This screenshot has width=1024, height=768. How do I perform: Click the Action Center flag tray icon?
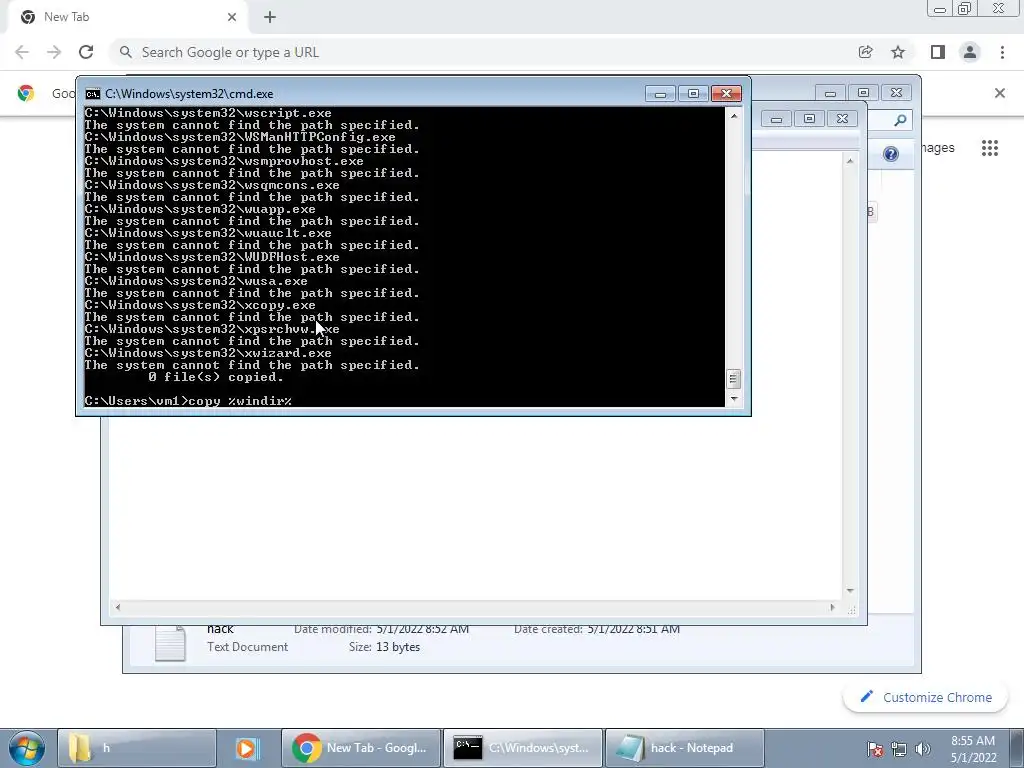tap(875, 749)
